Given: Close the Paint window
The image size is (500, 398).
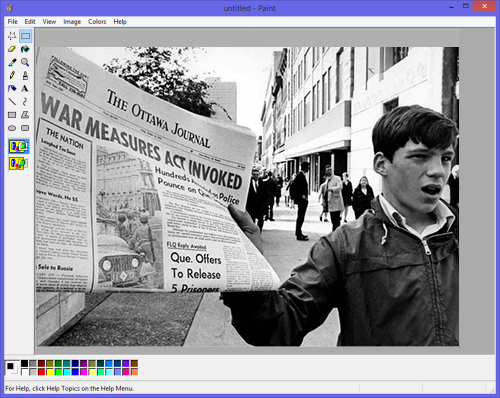Looking at the screenshot, I should [x=485, y=6].
